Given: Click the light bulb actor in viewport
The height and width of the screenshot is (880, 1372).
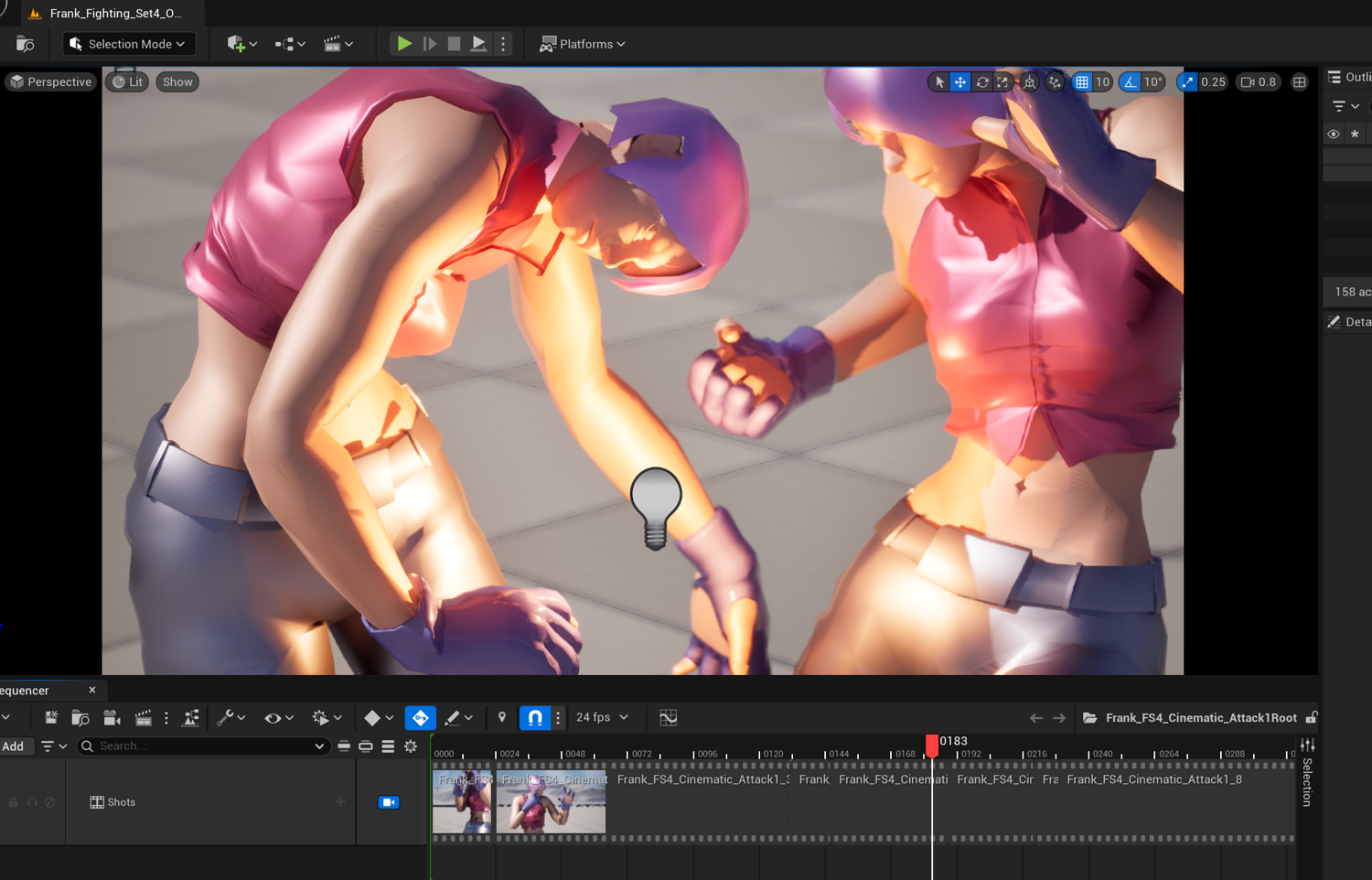Looking at the screenshot, I should point(656,508).
